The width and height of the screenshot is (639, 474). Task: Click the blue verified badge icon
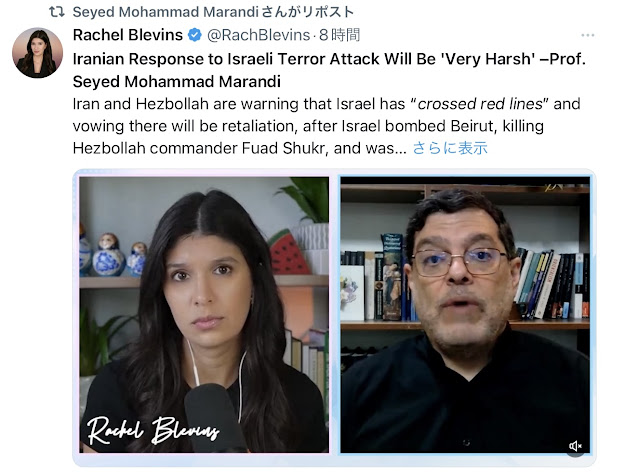click(x=195, y=35)
